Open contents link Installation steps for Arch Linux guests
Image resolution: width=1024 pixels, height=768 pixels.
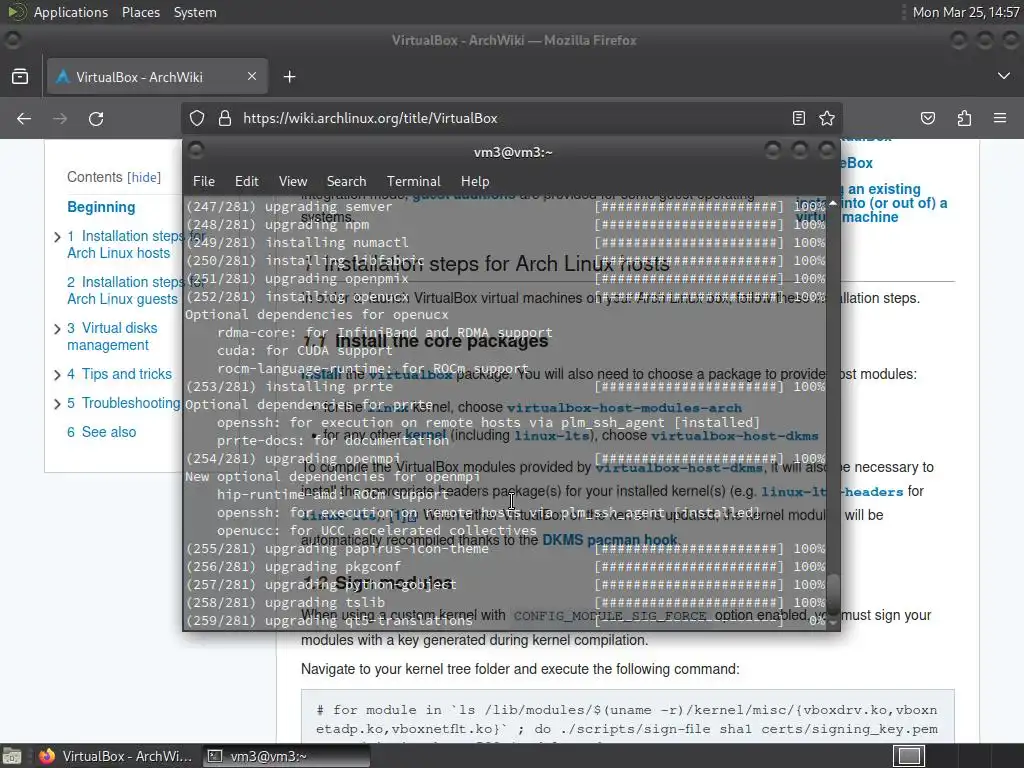pyautogui.click(x=124, y=291)
